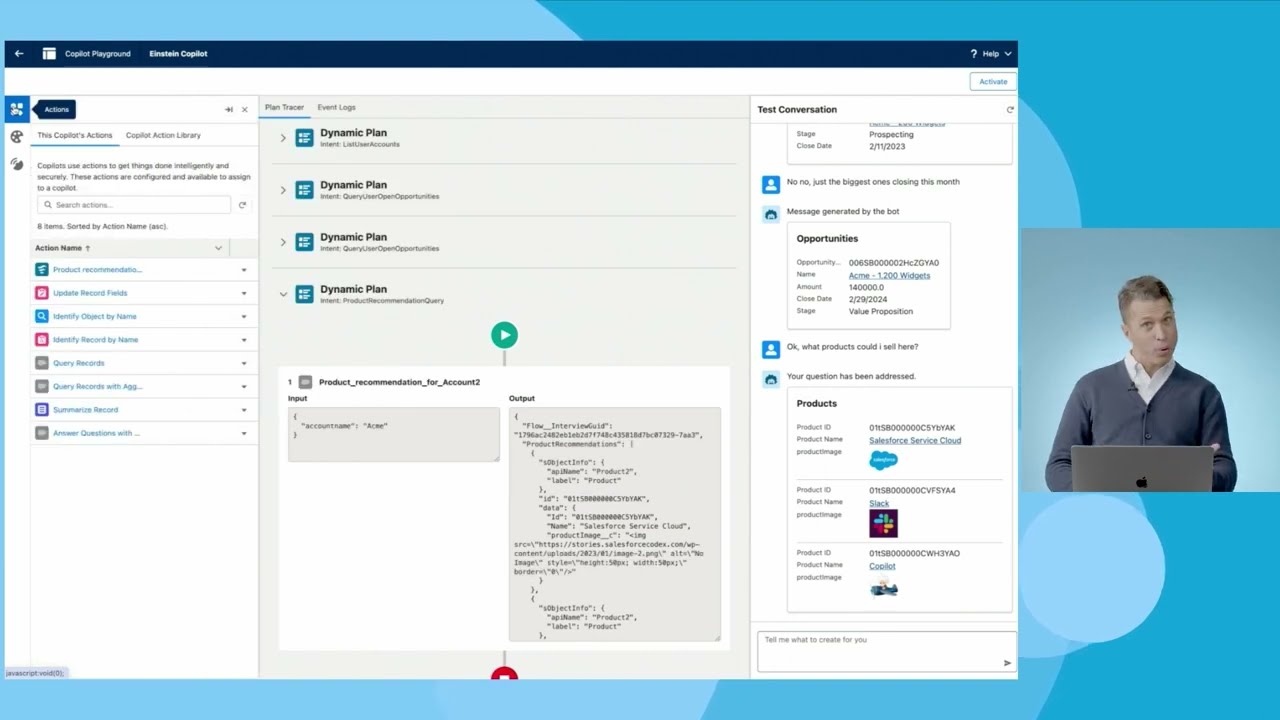Click Copilot Playground in the header
This screenshot has height=720, width=1280.
(98, 54)
